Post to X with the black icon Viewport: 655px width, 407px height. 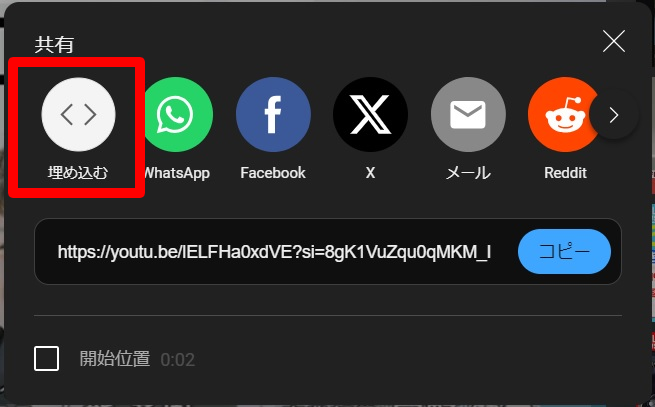[x=371, y=114]
